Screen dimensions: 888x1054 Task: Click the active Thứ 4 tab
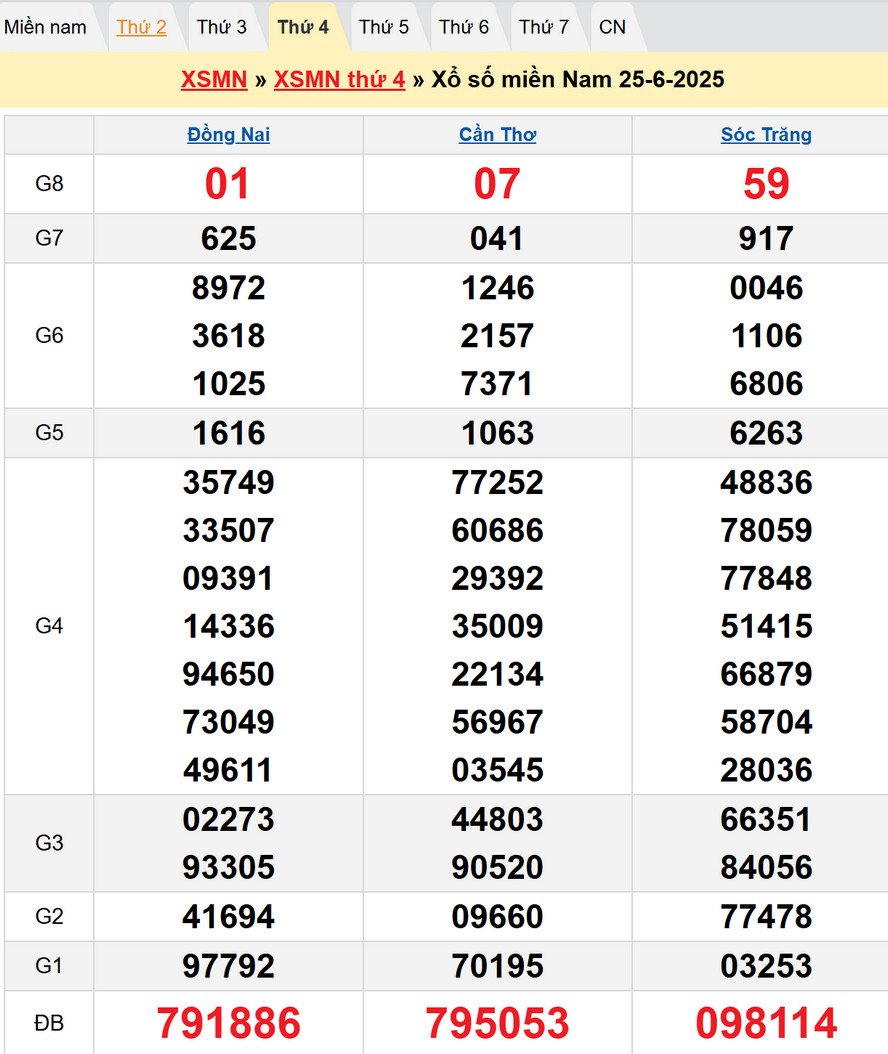pyautogui.click(x=303, y=27)
